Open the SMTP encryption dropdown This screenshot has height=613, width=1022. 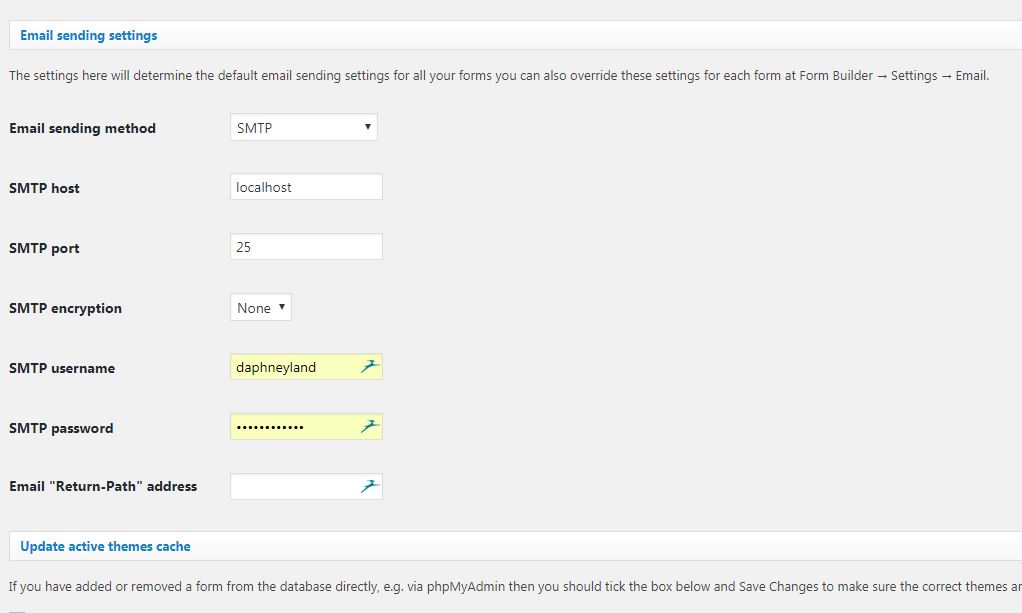tap(261, 308)
